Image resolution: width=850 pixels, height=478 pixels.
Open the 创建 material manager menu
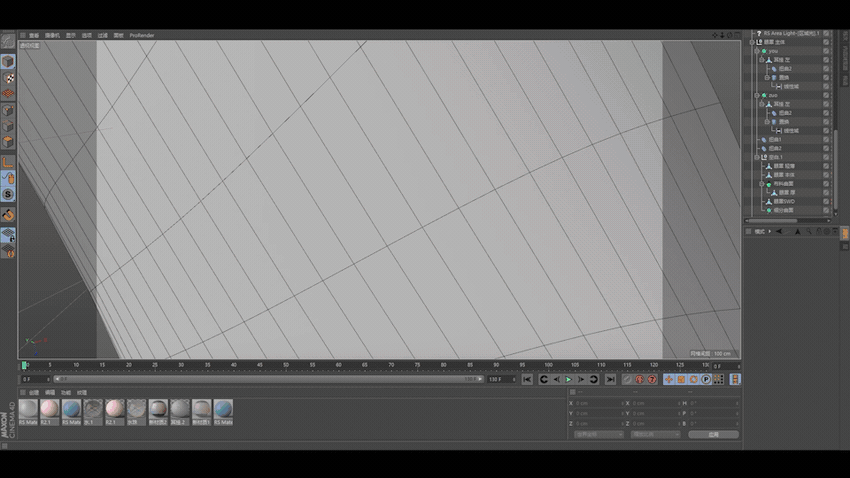coord(34,392)
